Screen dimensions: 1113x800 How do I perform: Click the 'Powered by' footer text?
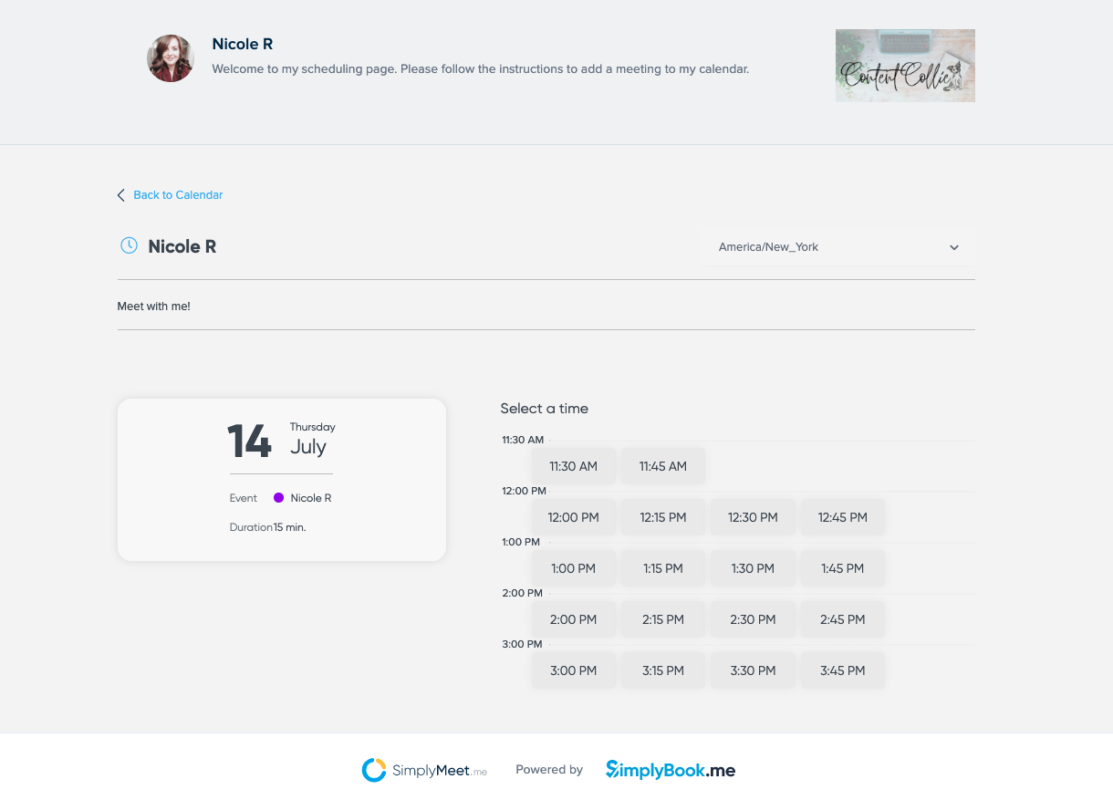point(549,769)
